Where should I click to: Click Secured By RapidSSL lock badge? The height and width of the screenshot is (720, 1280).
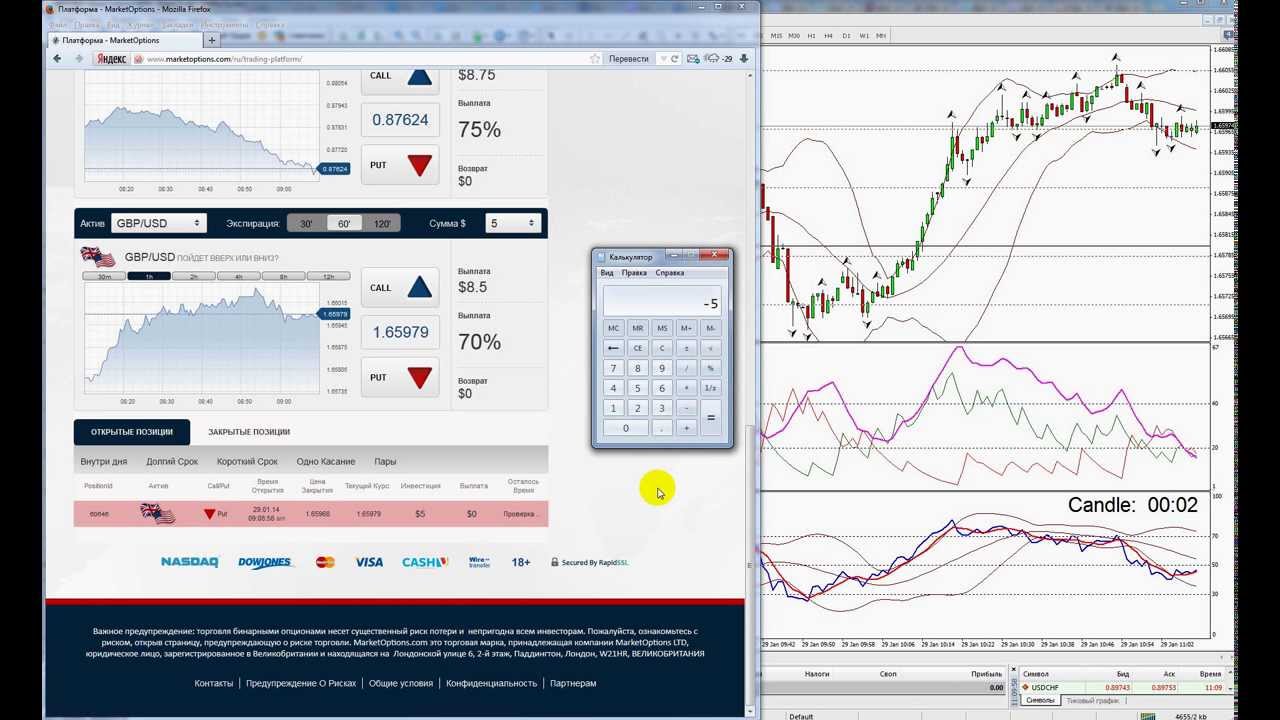[589, 562]
